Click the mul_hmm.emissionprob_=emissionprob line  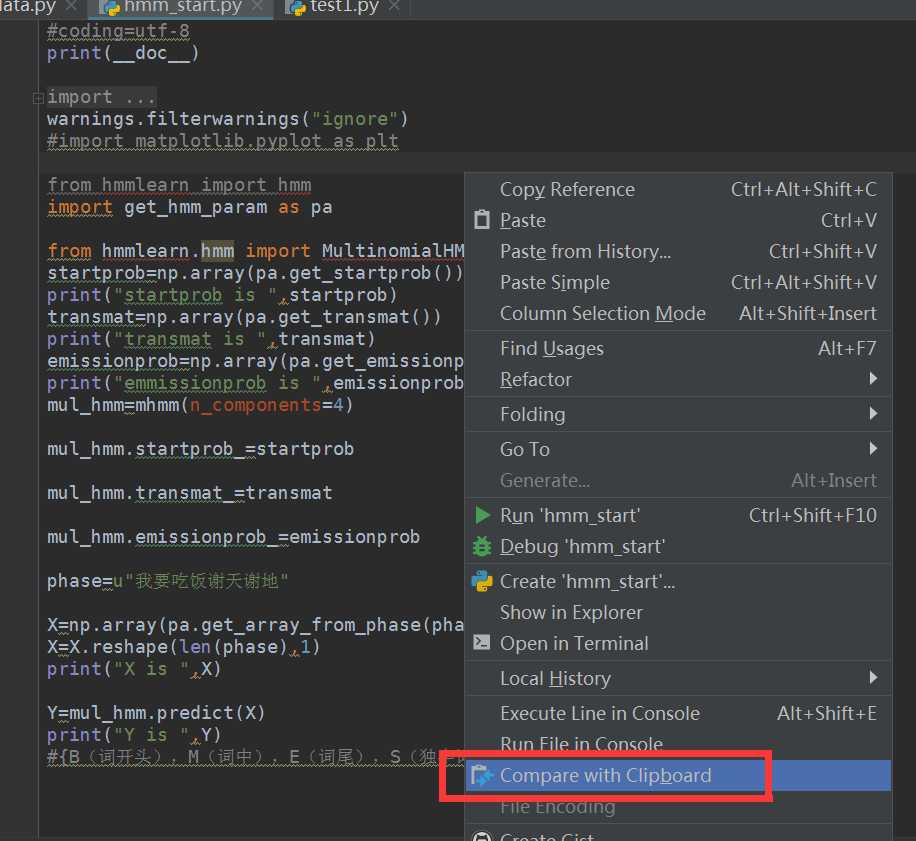[233, 537]
